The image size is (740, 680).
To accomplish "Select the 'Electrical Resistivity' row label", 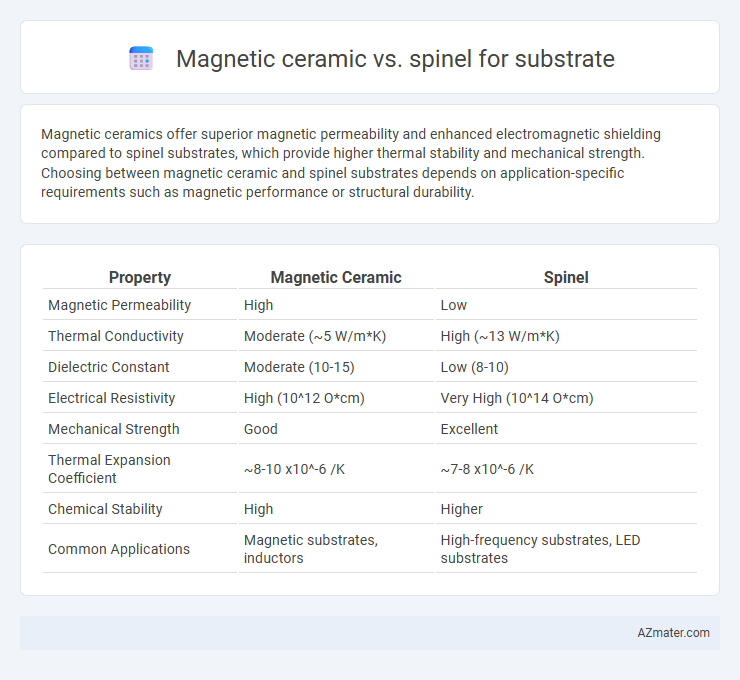I will (111, 398).
